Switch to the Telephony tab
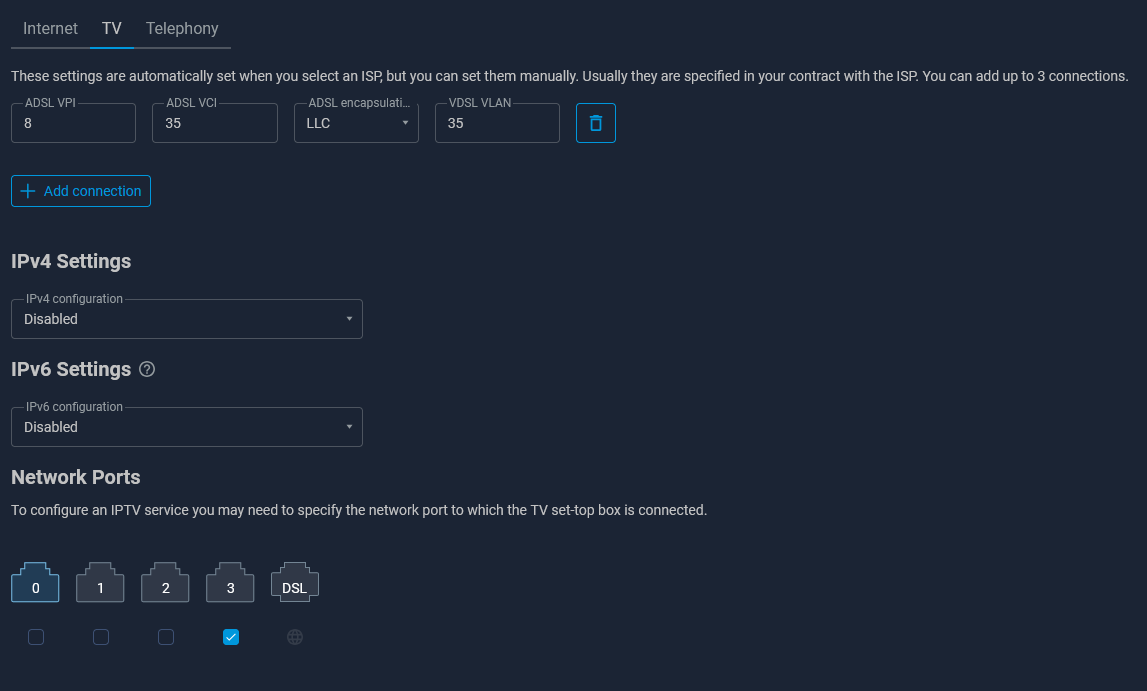 click(182, 28)
